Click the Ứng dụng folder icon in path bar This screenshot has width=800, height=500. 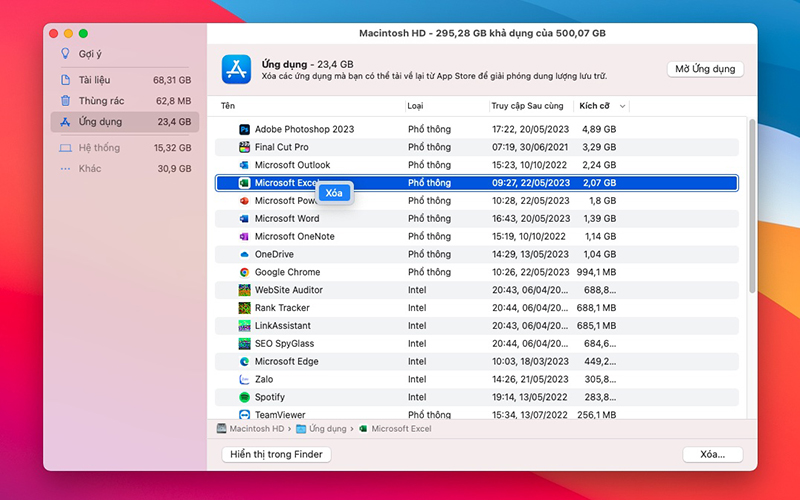point(301,429)
